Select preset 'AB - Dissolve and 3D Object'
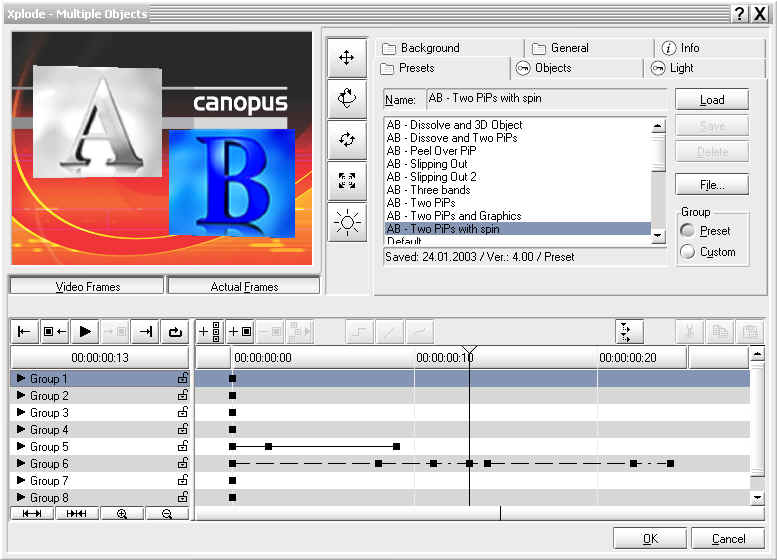Screen dimensions: 777x560 click(x=517, y=125)
